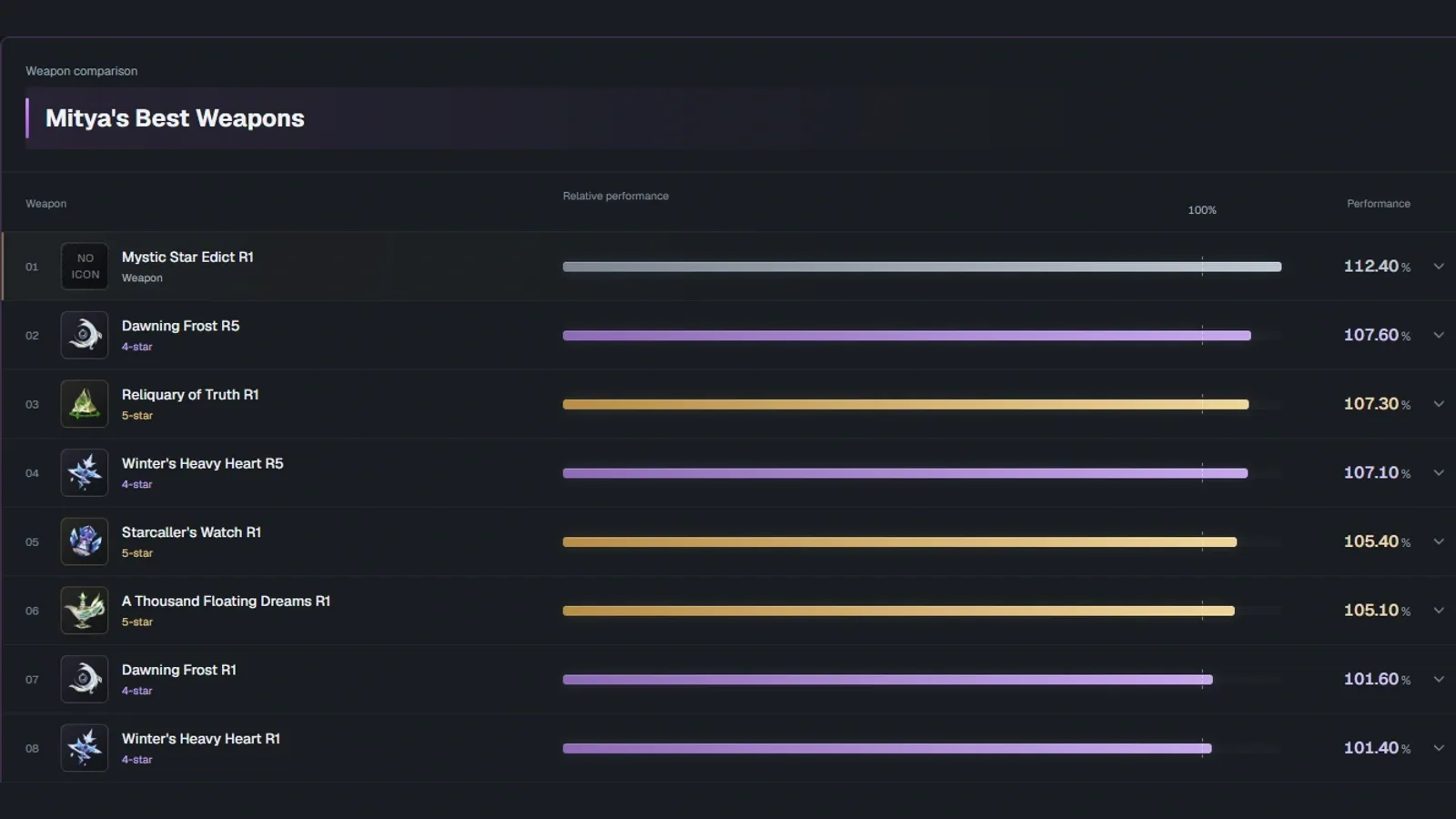
Task: Select the 'Dawning Frost R1' weapon name
Action: [179, 670]
